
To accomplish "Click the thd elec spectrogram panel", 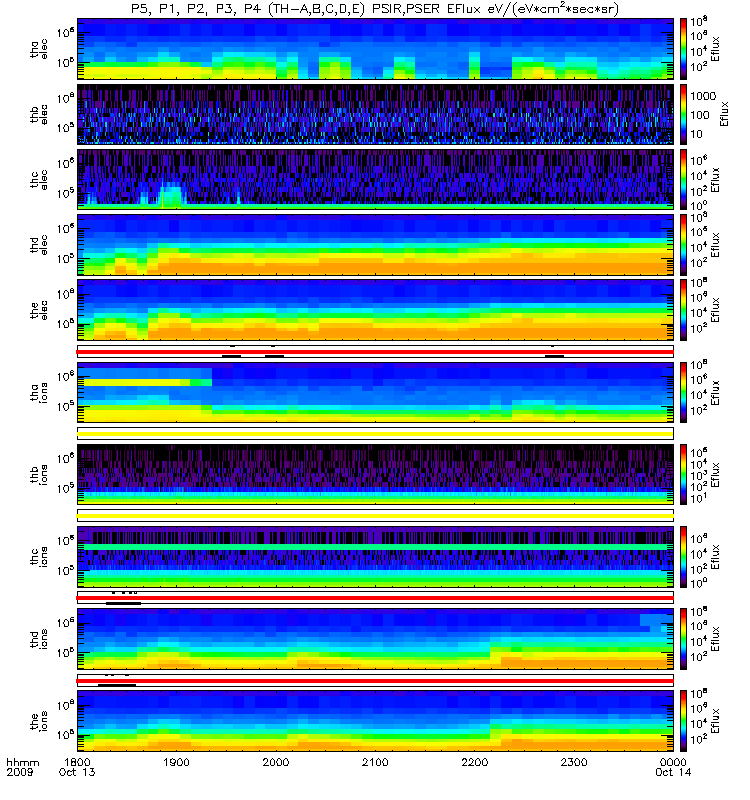I will [375, 244].
